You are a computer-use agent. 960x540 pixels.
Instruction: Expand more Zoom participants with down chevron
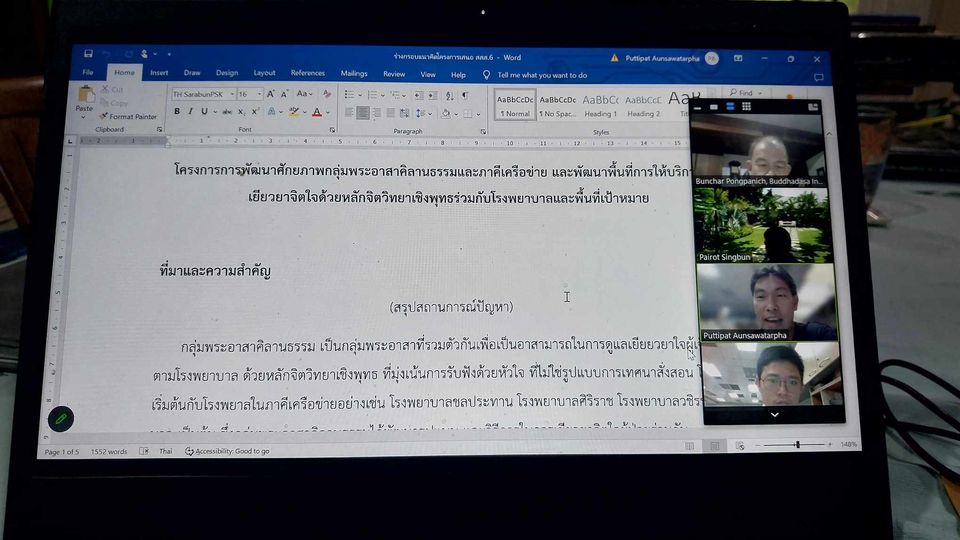pyautogui.click(x=774, y=415)
